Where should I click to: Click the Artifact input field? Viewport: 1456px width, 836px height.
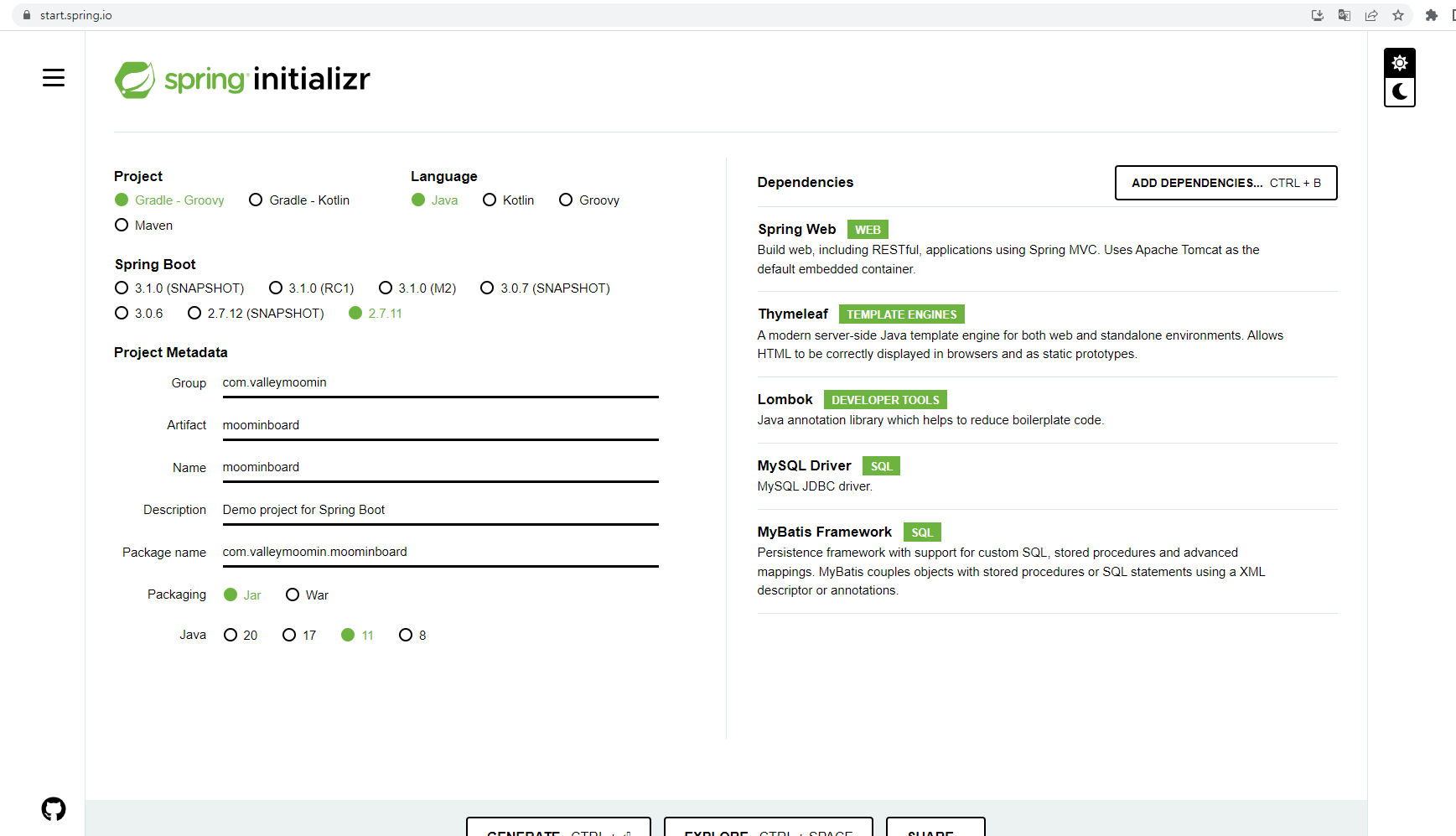440,425
